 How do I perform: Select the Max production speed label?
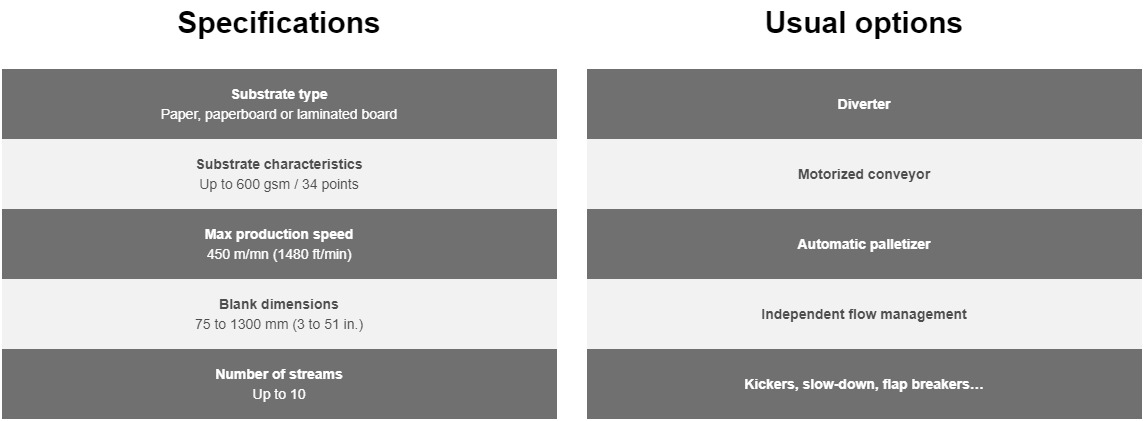pos(279,234)
